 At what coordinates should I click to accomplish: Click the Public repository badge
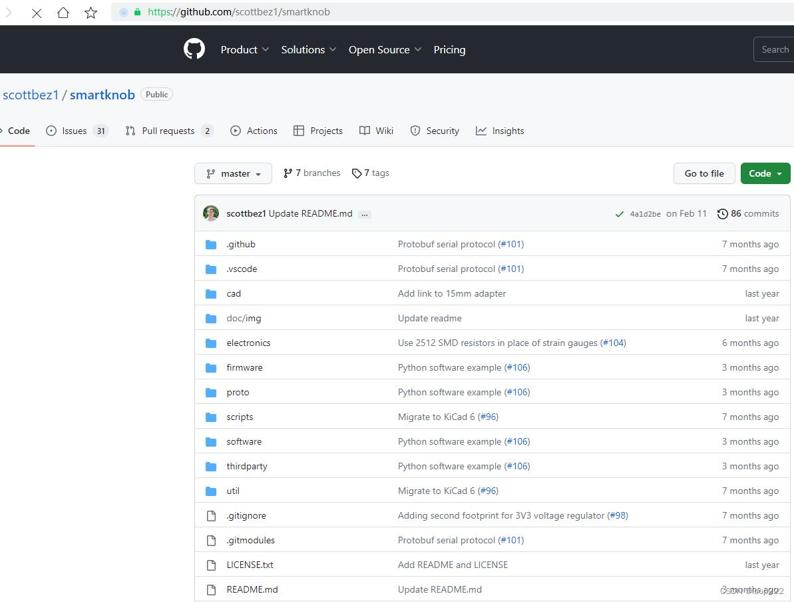point(156,95)
